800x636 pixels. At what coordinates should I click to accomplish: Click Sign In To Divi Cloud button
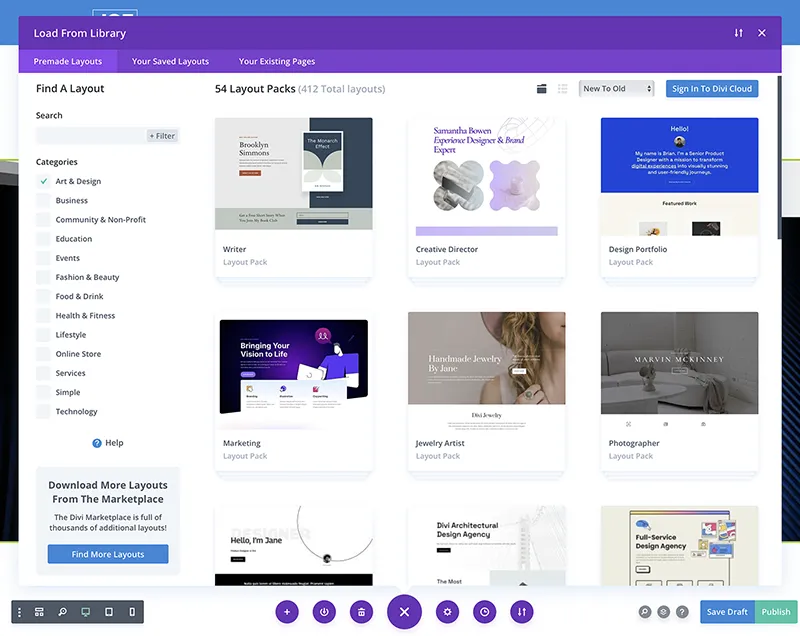[712, 89]
